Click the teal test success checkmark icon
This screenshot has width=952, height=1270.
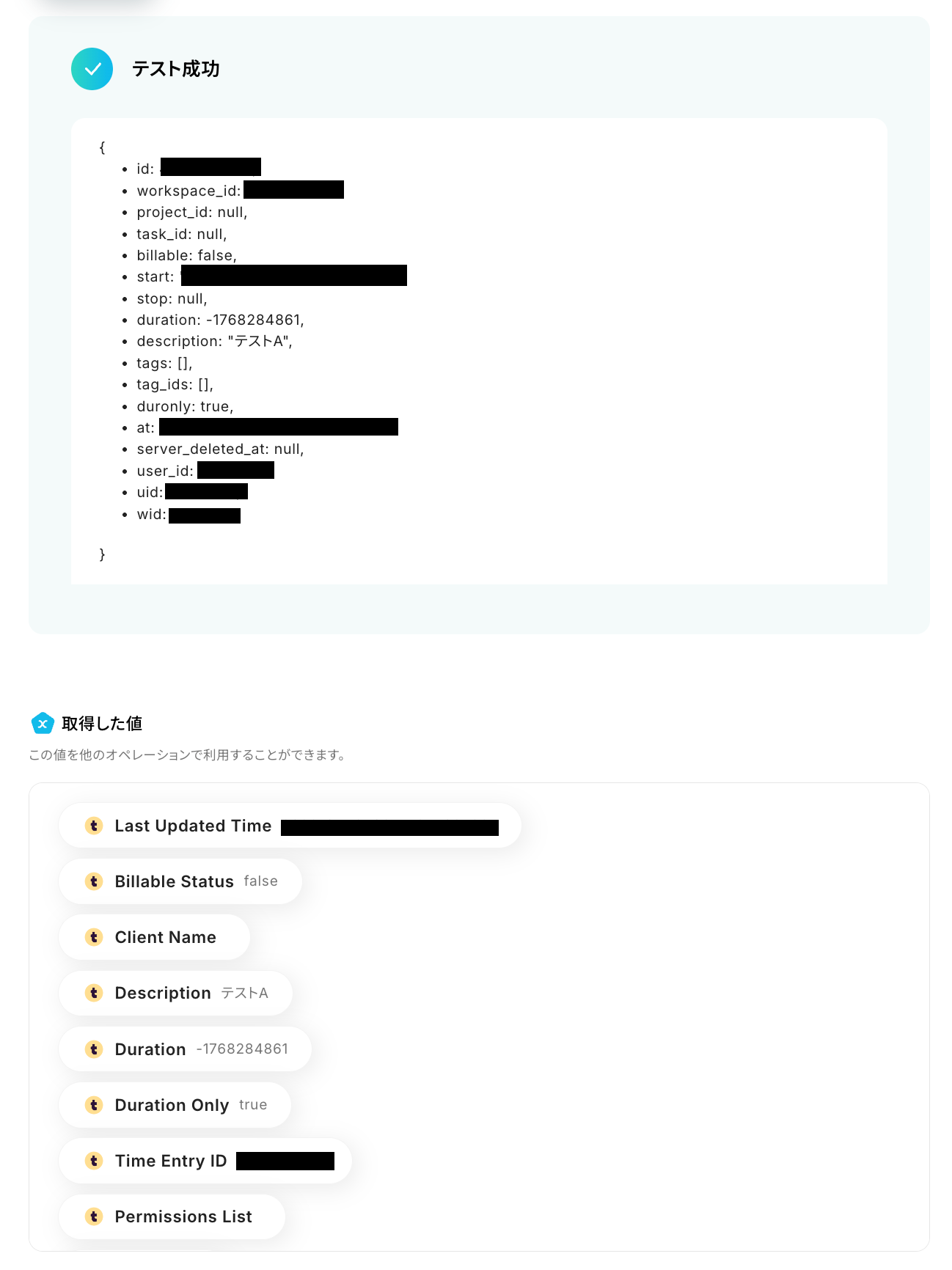(92, 69)
